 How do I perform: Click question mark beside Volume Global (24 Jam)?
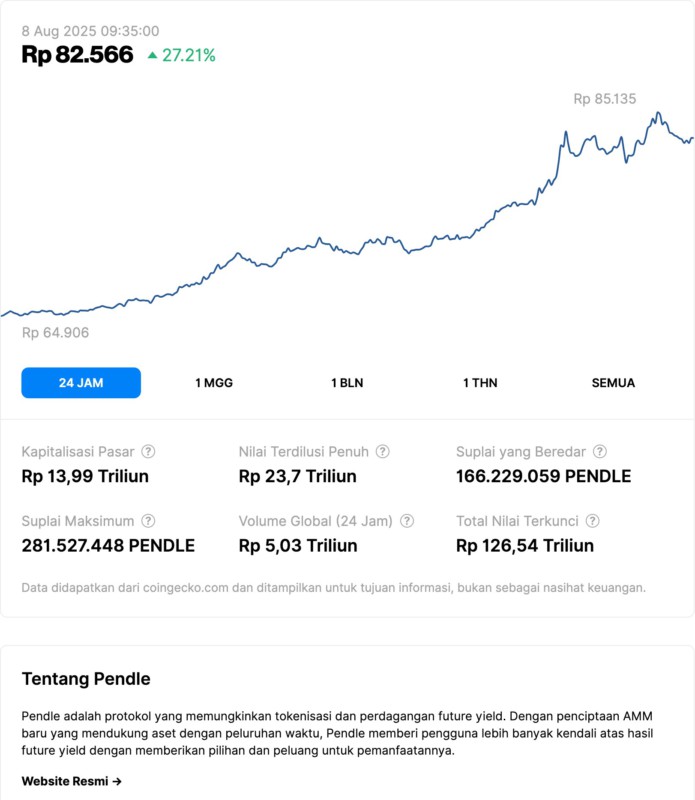pyautogui.click(x=406, y=521)
